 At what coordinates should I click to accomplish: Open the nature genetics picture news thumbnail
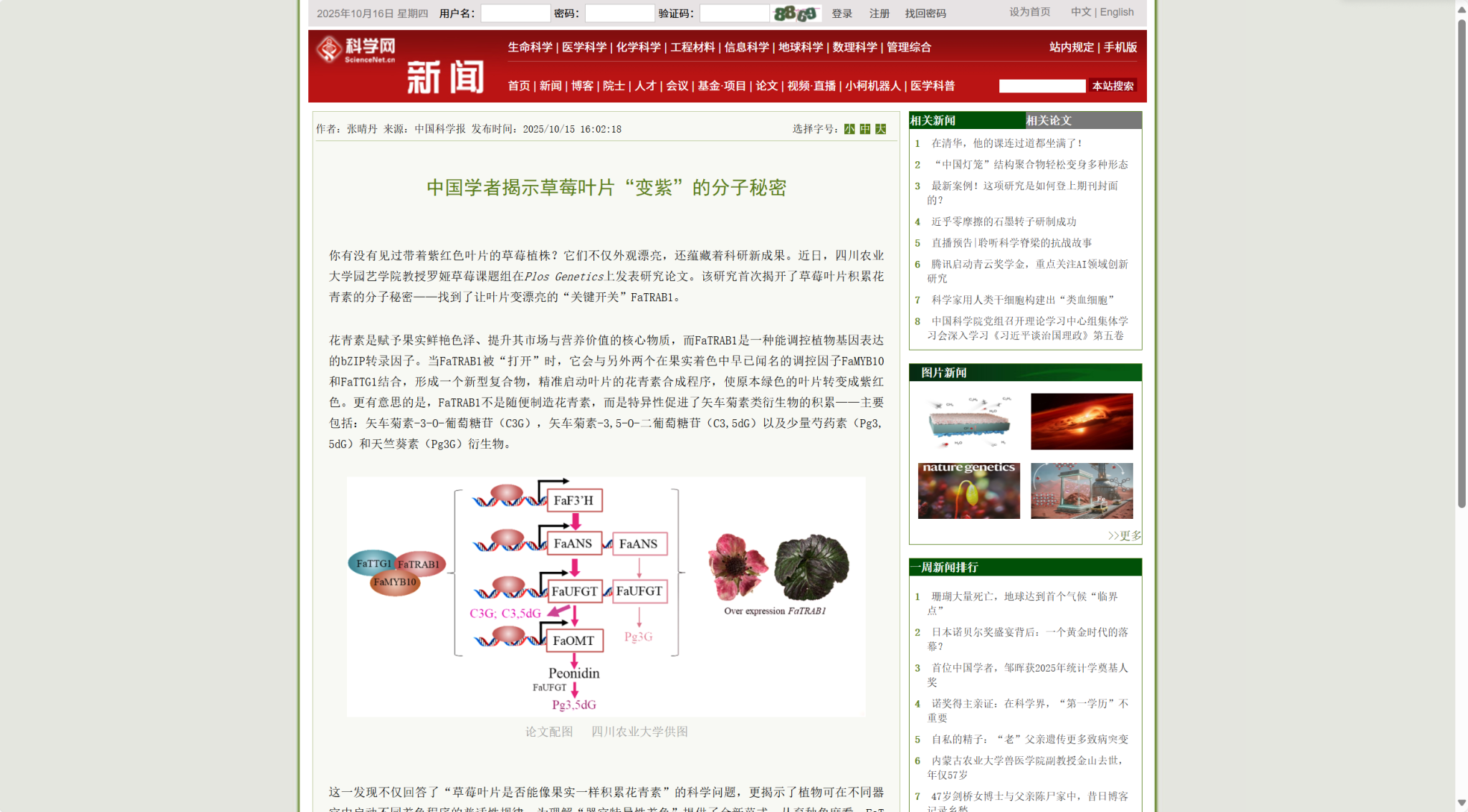pyautogui.click(x=968, y=491)
